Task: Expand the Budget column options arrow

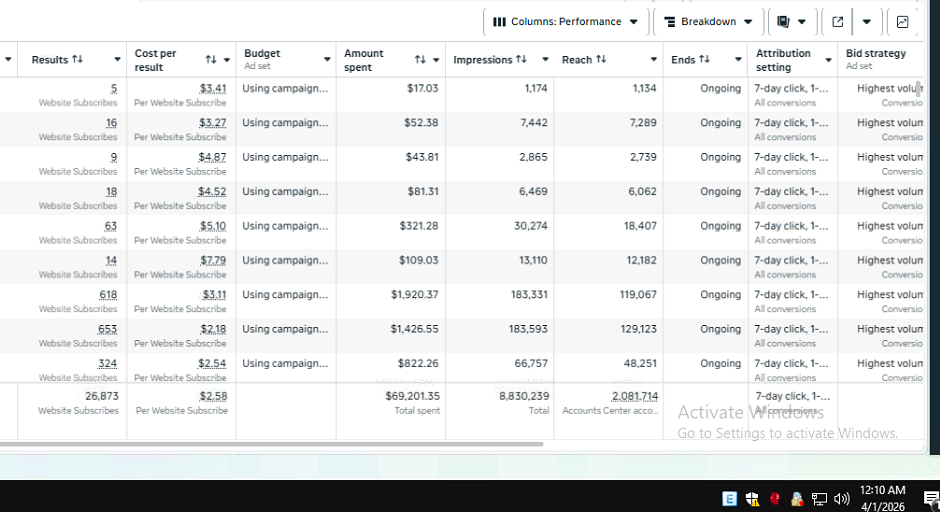Action: (327, 59)
